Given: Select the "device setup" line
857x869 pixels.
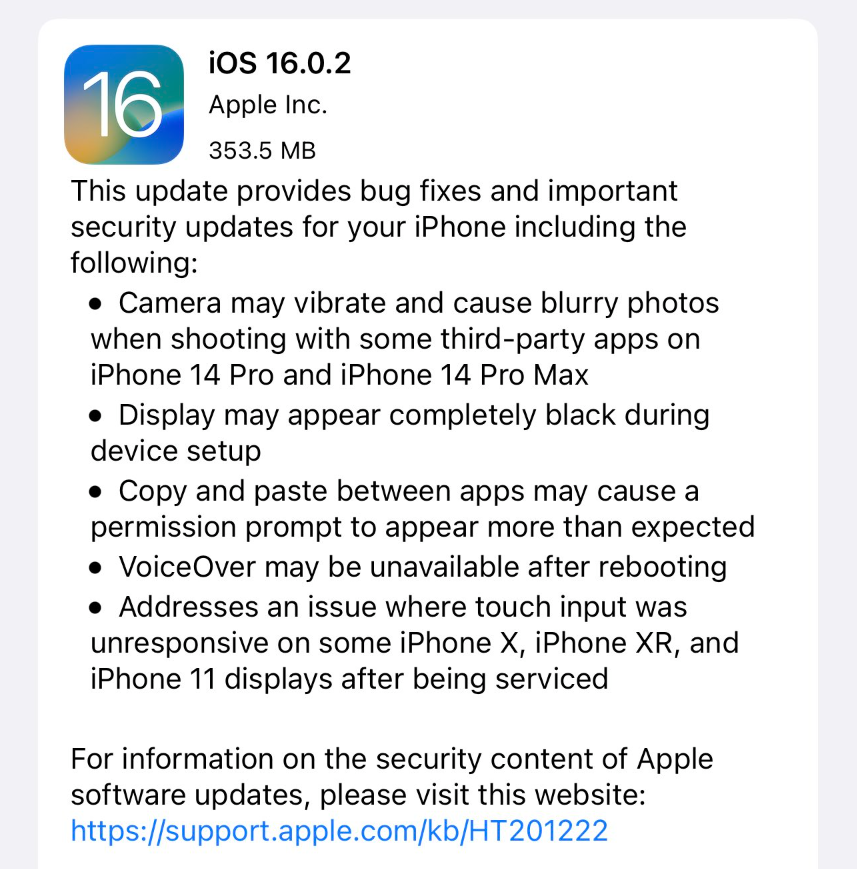Looking at the screenshot, I should click(x=176, y=451).
